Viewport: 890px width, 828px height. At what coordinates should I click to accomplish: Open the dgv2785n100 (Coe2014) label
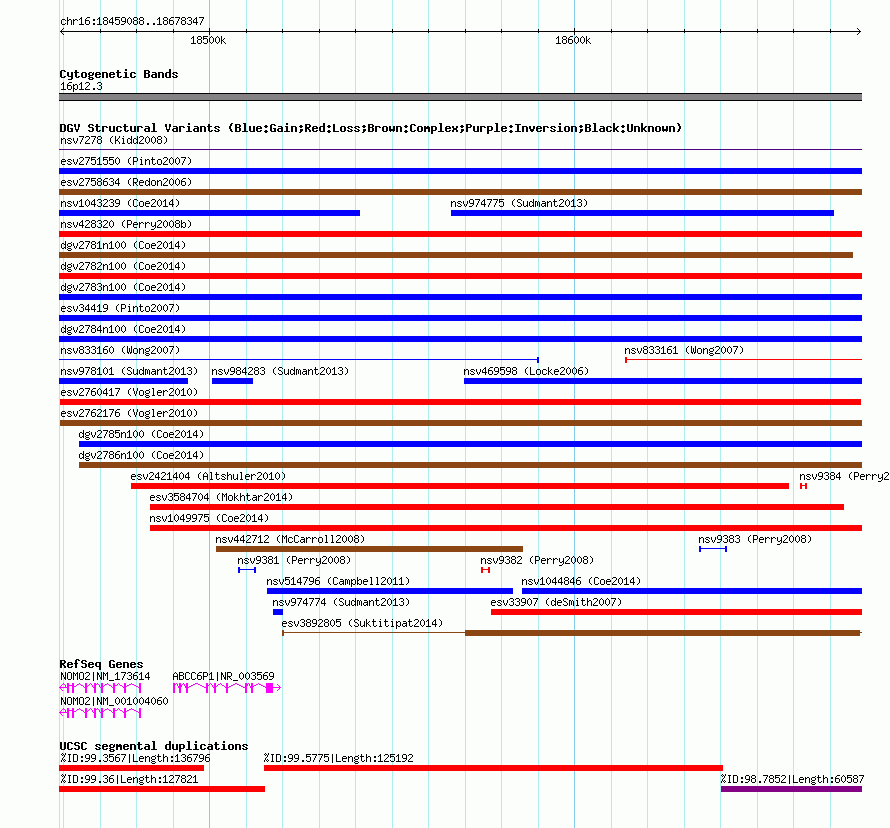pos(141,434)
